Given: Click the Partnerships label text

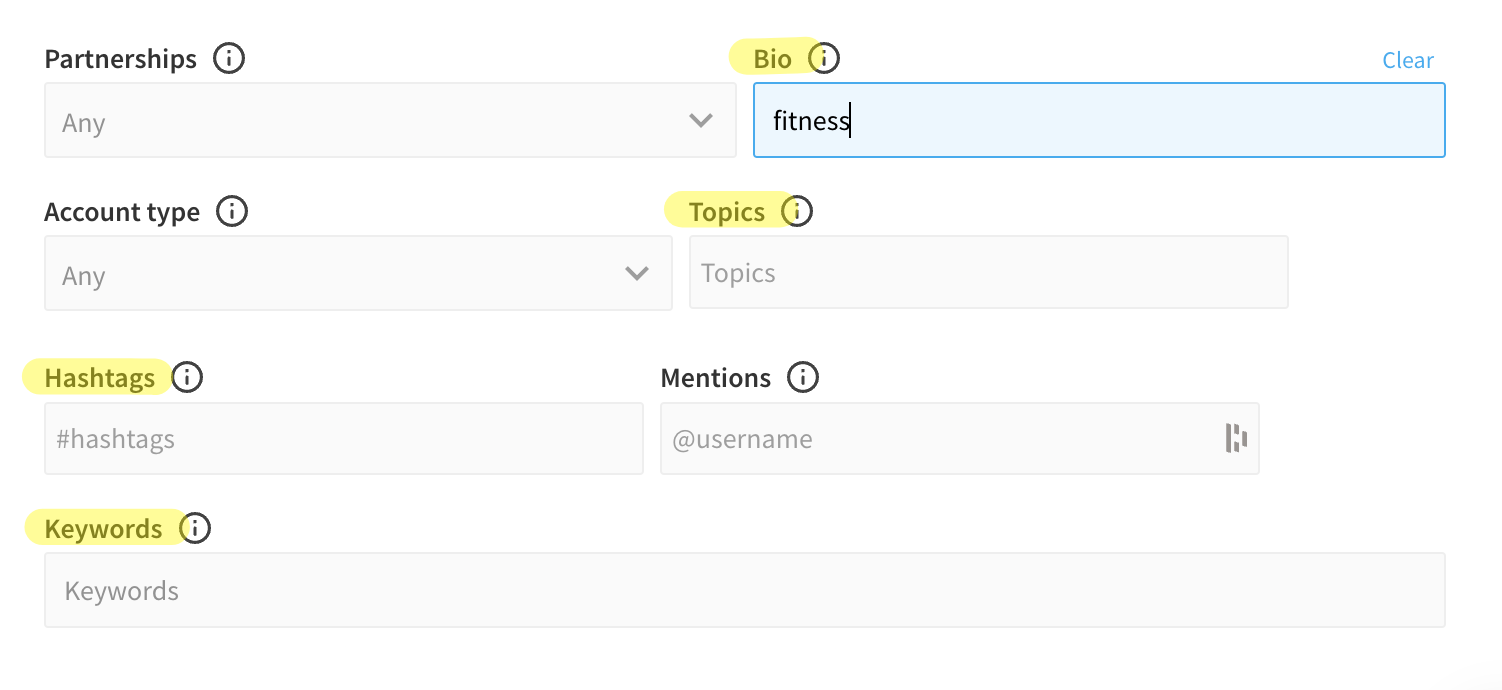Looking at the screenshot, I should (121, 59).
